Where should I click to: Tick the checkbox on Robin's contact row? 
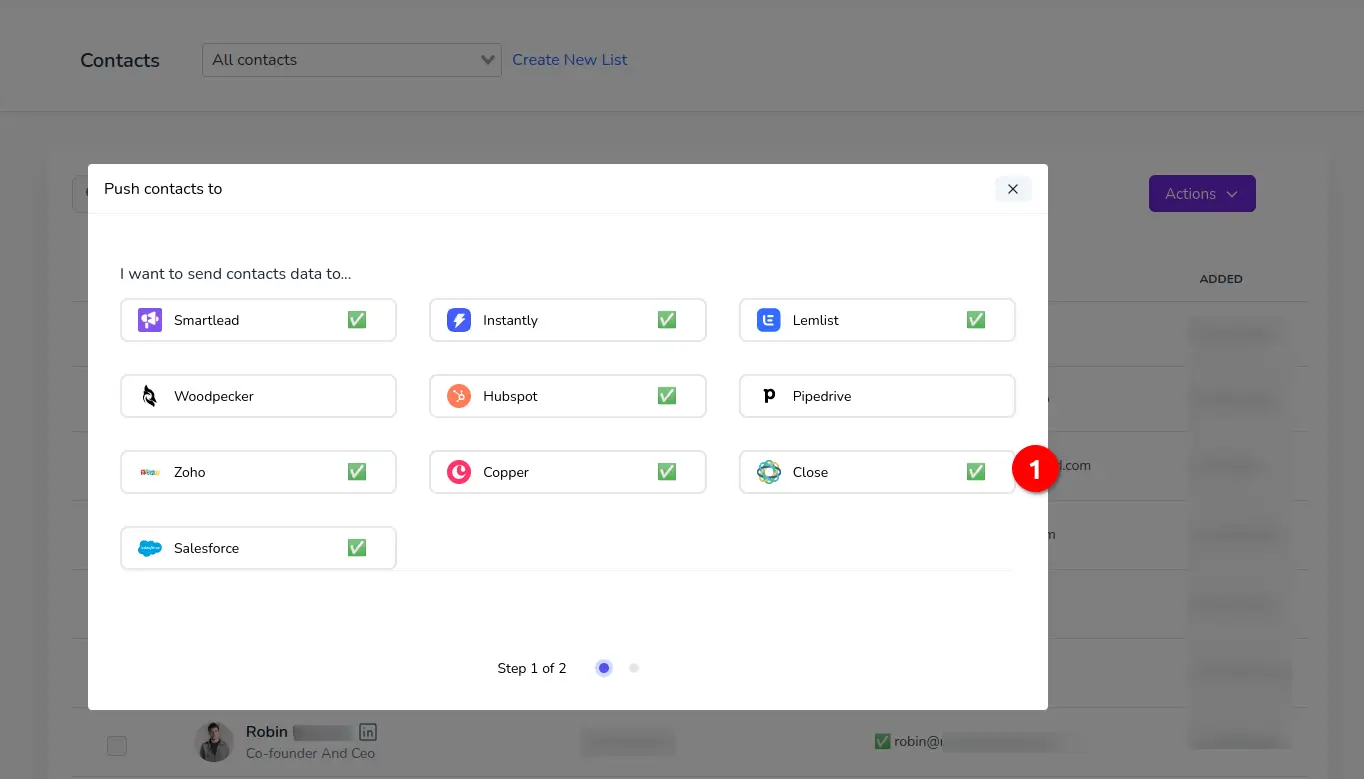116,745
